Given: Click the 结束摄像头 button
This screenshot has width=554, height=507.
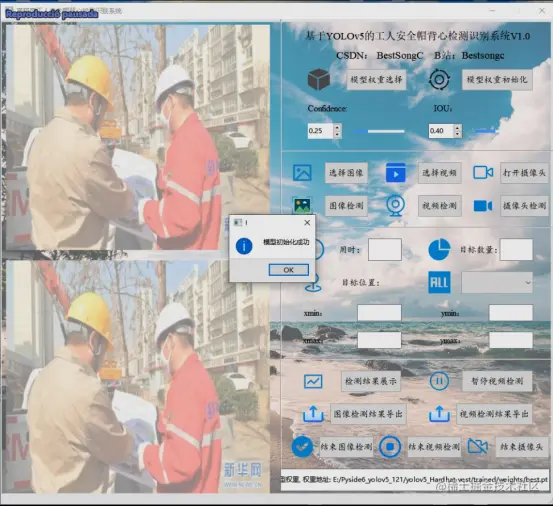Looking at the screenshot, I should 522,447.
